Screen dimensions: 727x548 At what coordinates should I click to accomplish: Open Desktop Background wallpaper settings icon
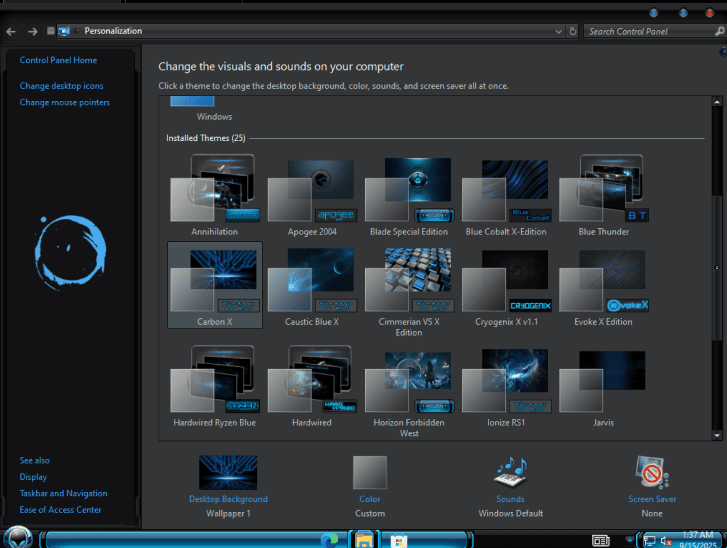click(x=228, y=473)
